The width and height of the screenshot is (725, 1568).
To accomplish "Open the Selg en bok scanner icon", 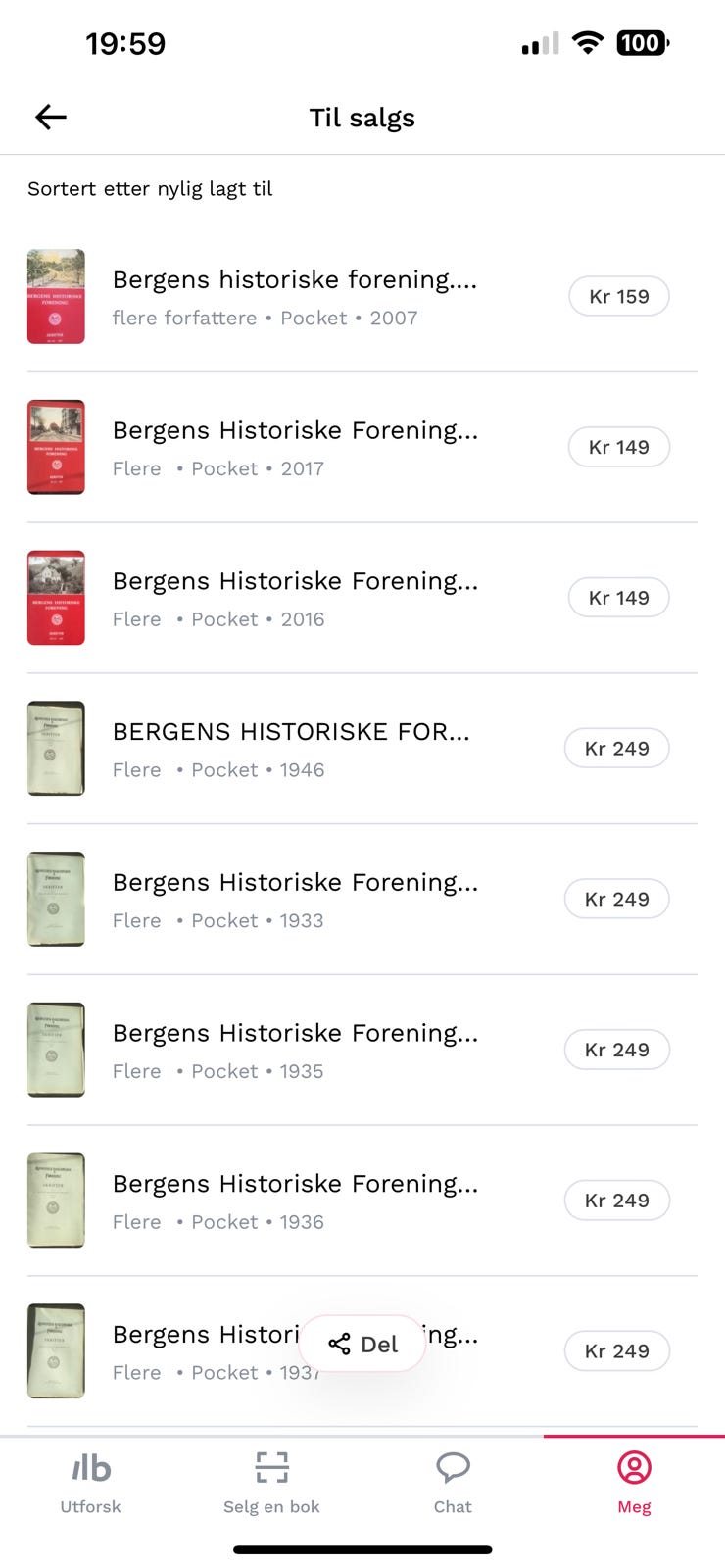I will (271, 1467).
